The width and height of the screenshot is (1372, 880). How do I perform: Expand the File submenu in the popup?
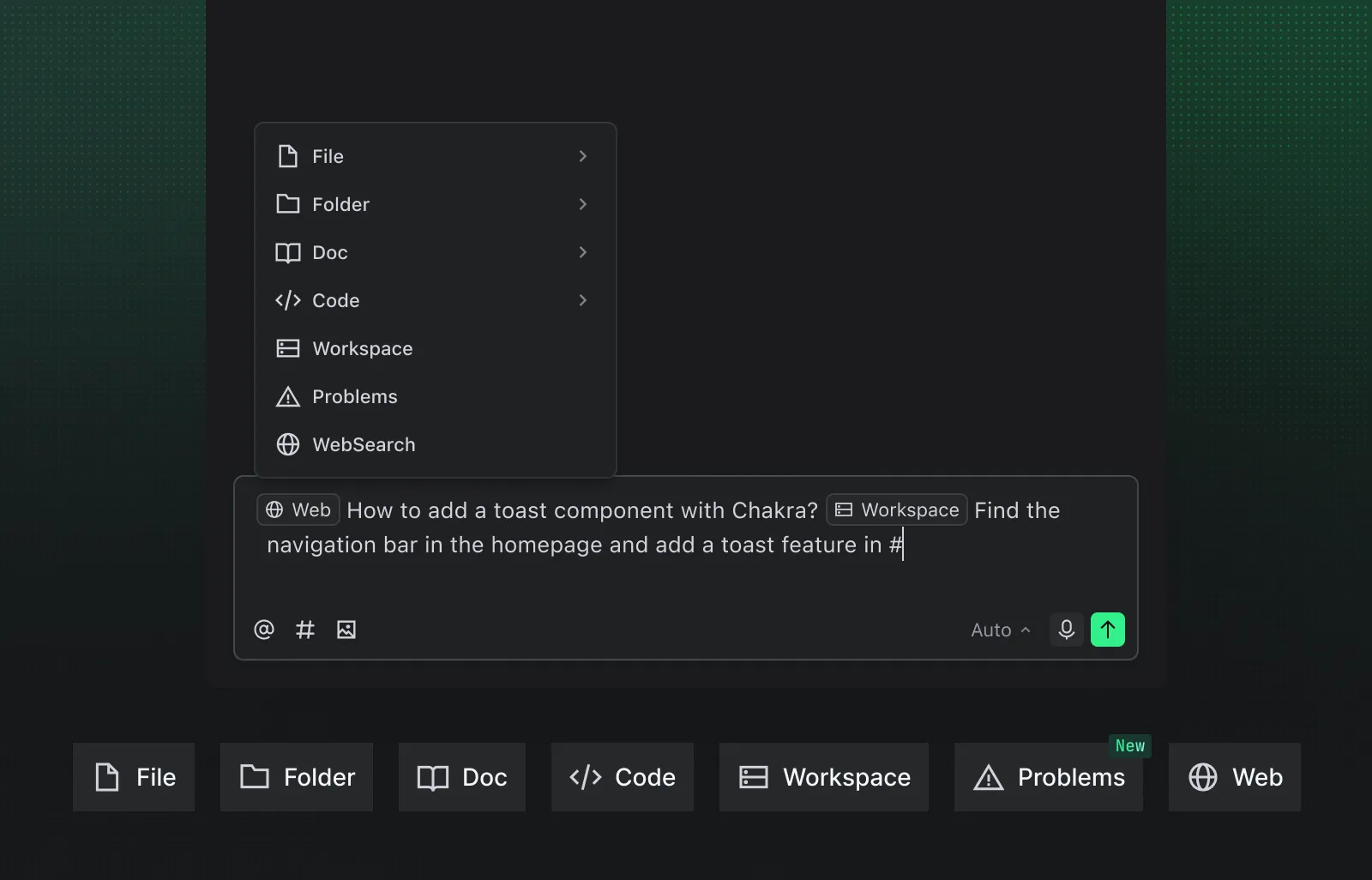pyautogui.click(x=582, y=156)
